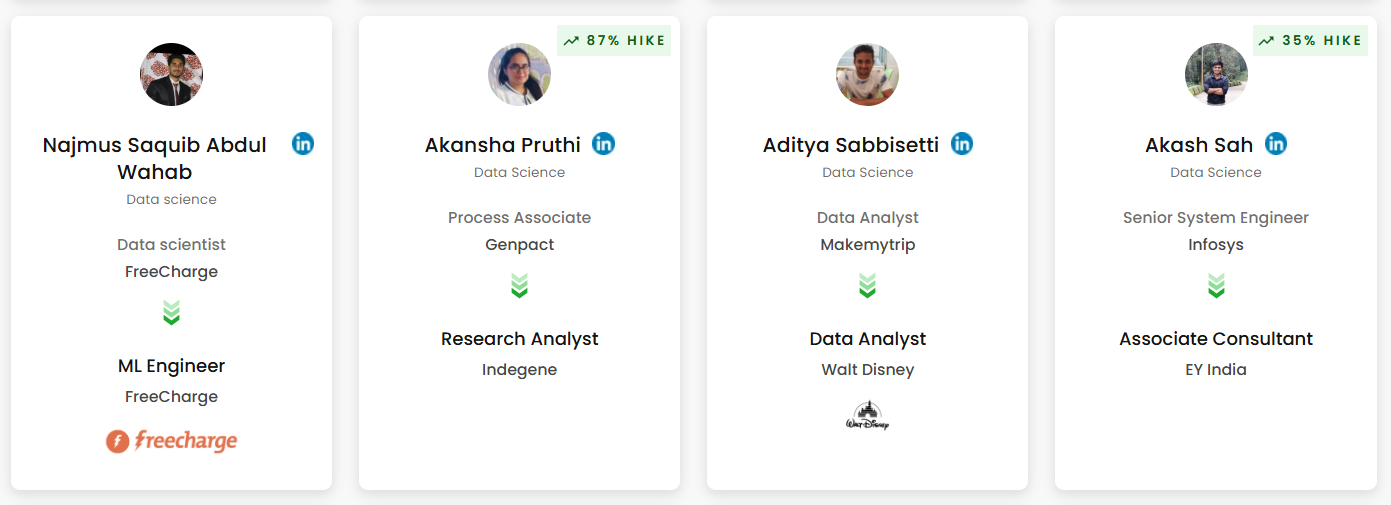Select Akansha Pruthi's profile photo
Image resolution: width=1391 pixels, height=505 pixels.
coord(519,74)
